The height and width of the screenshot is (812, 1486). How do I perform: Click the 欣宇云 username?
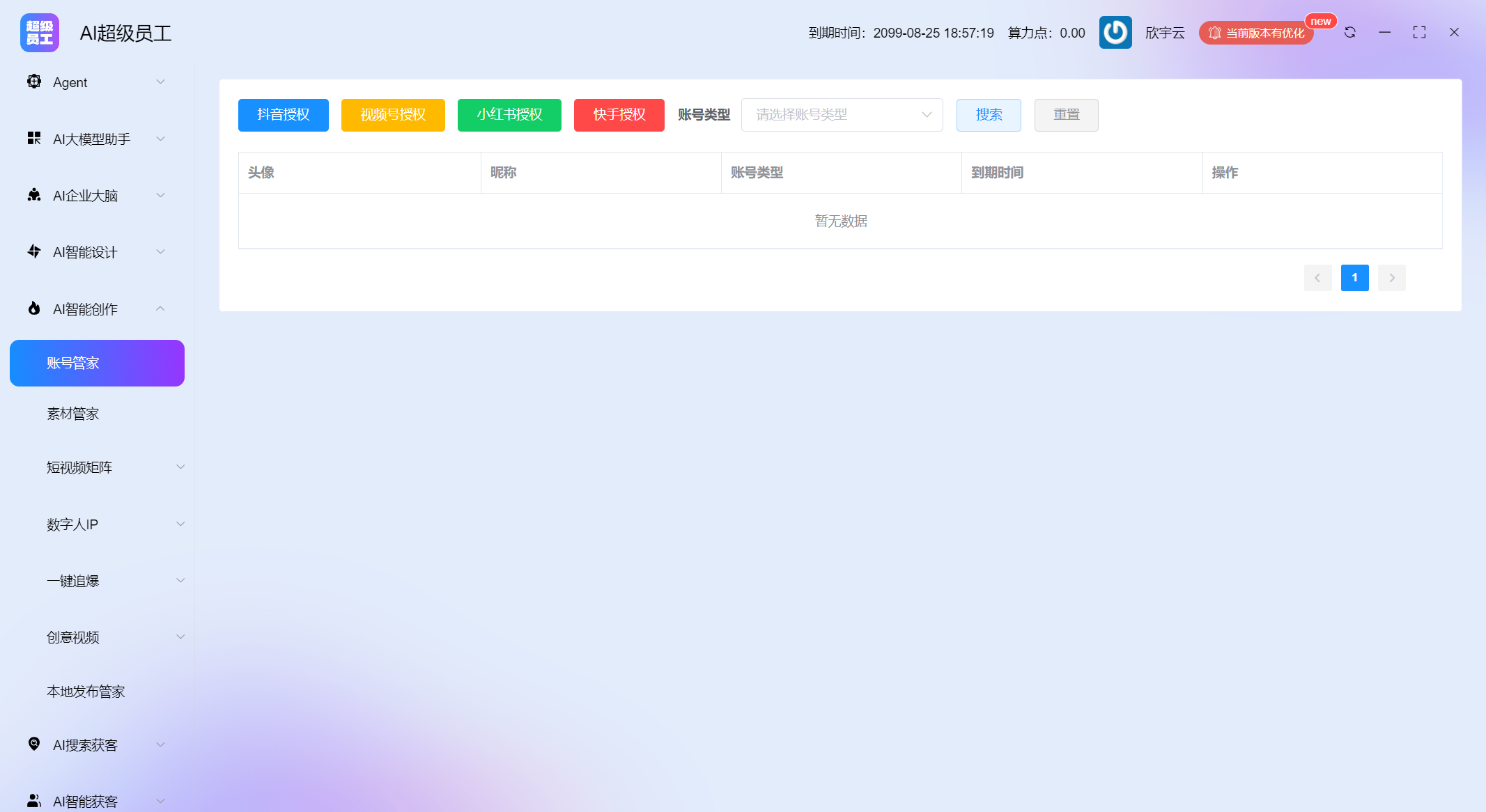click(1165, 33)
